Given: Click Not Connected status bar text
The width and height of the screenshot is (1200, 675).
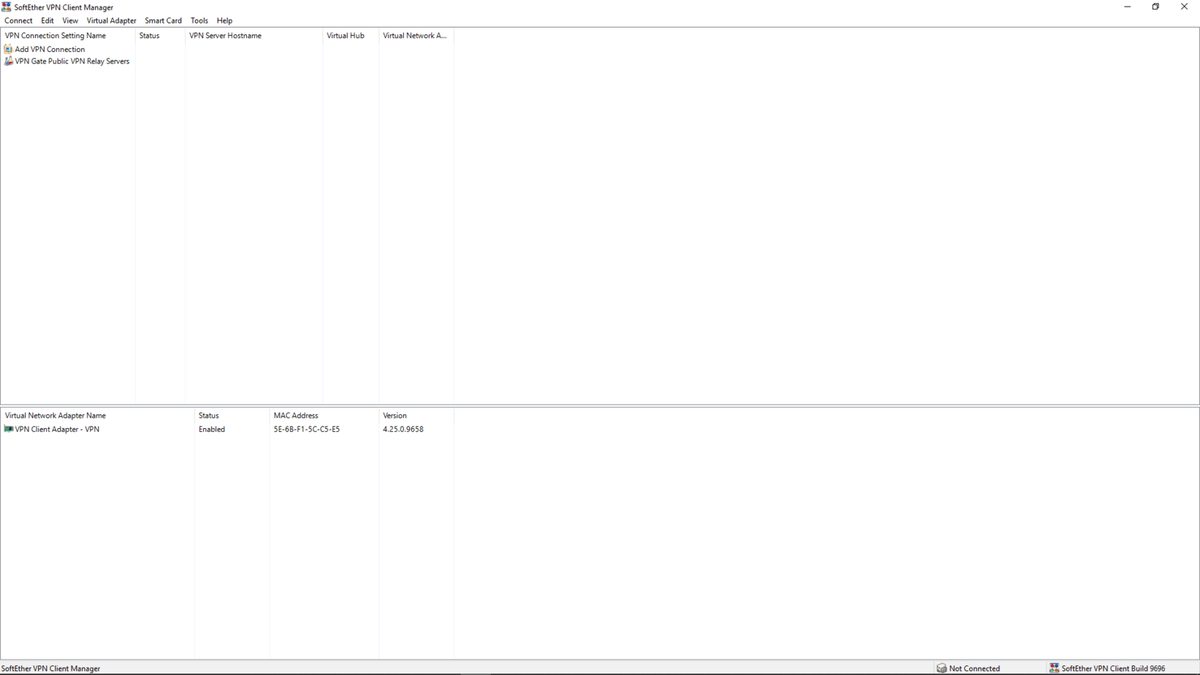Looking at the screenshot, I should point(975,668).
